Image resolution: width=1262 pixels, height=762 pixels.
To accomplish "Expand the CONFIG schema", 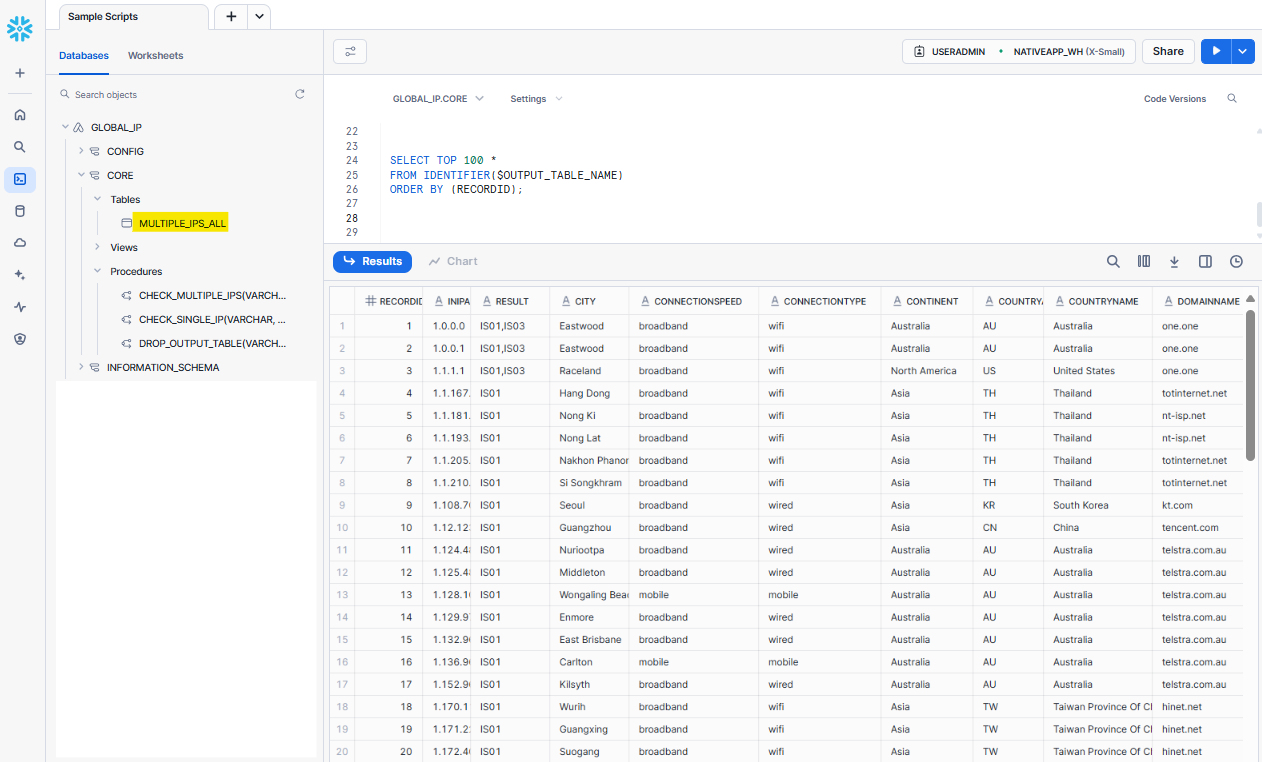I will point(81,151).
